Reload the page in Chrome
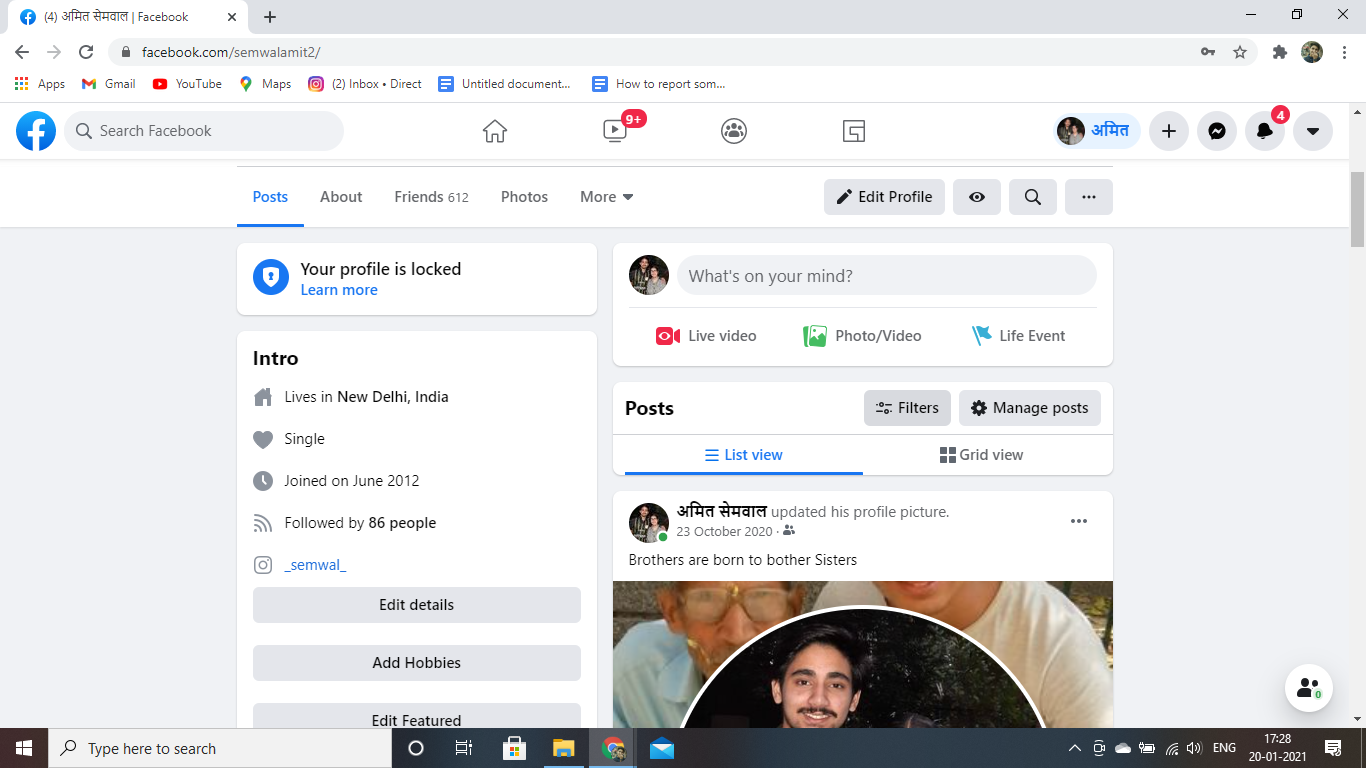1366x768 pixels. [x=86, y=52]
